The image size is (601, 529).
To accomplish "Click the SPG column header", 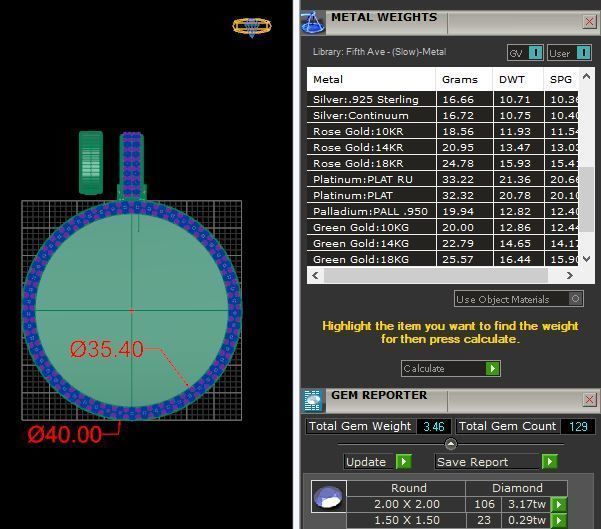I will pyautogui.click(x=561, y=79).
